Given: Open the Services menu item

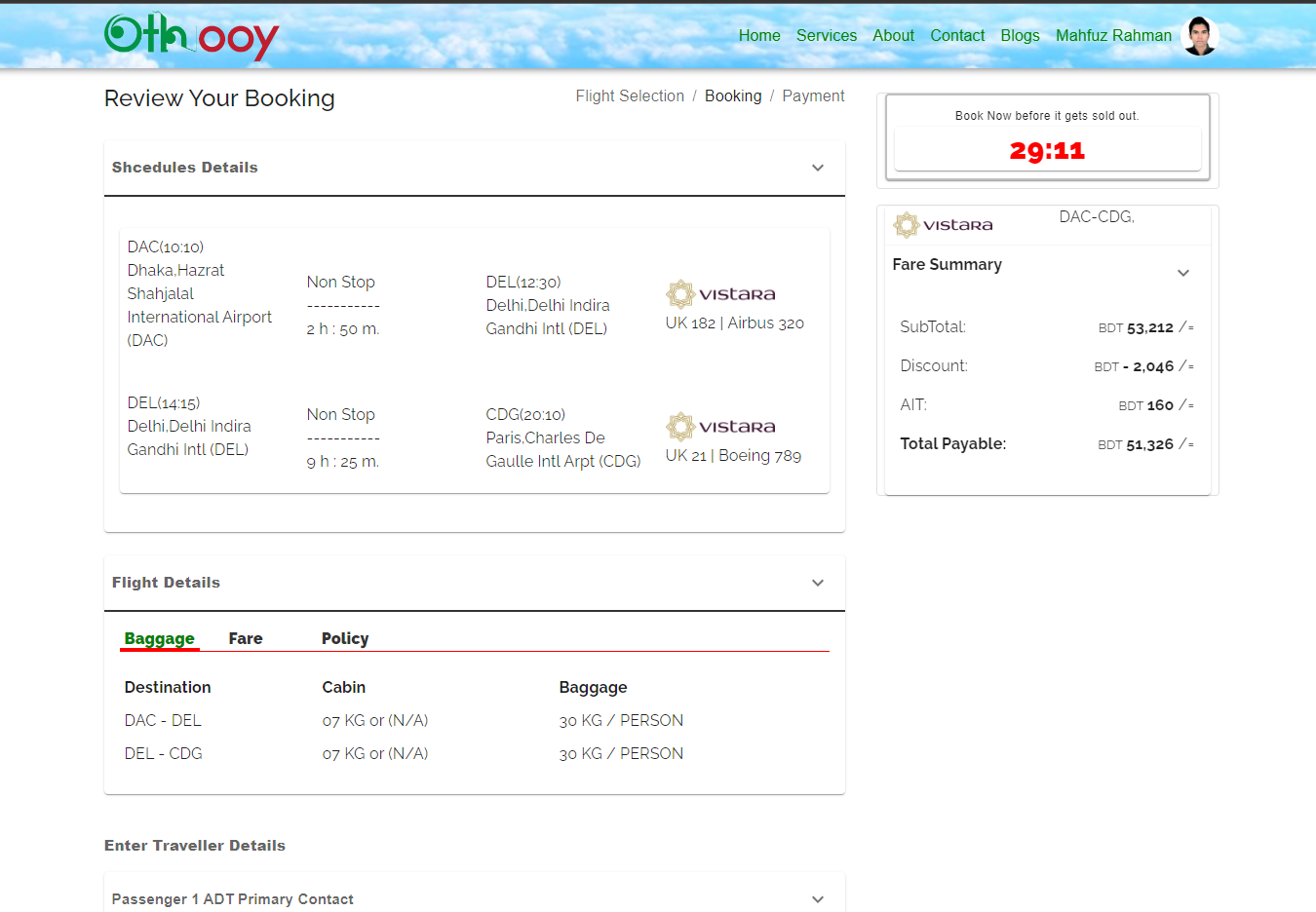Looking at the screenshot, I should pyautogui.click(x=826, y=35).
